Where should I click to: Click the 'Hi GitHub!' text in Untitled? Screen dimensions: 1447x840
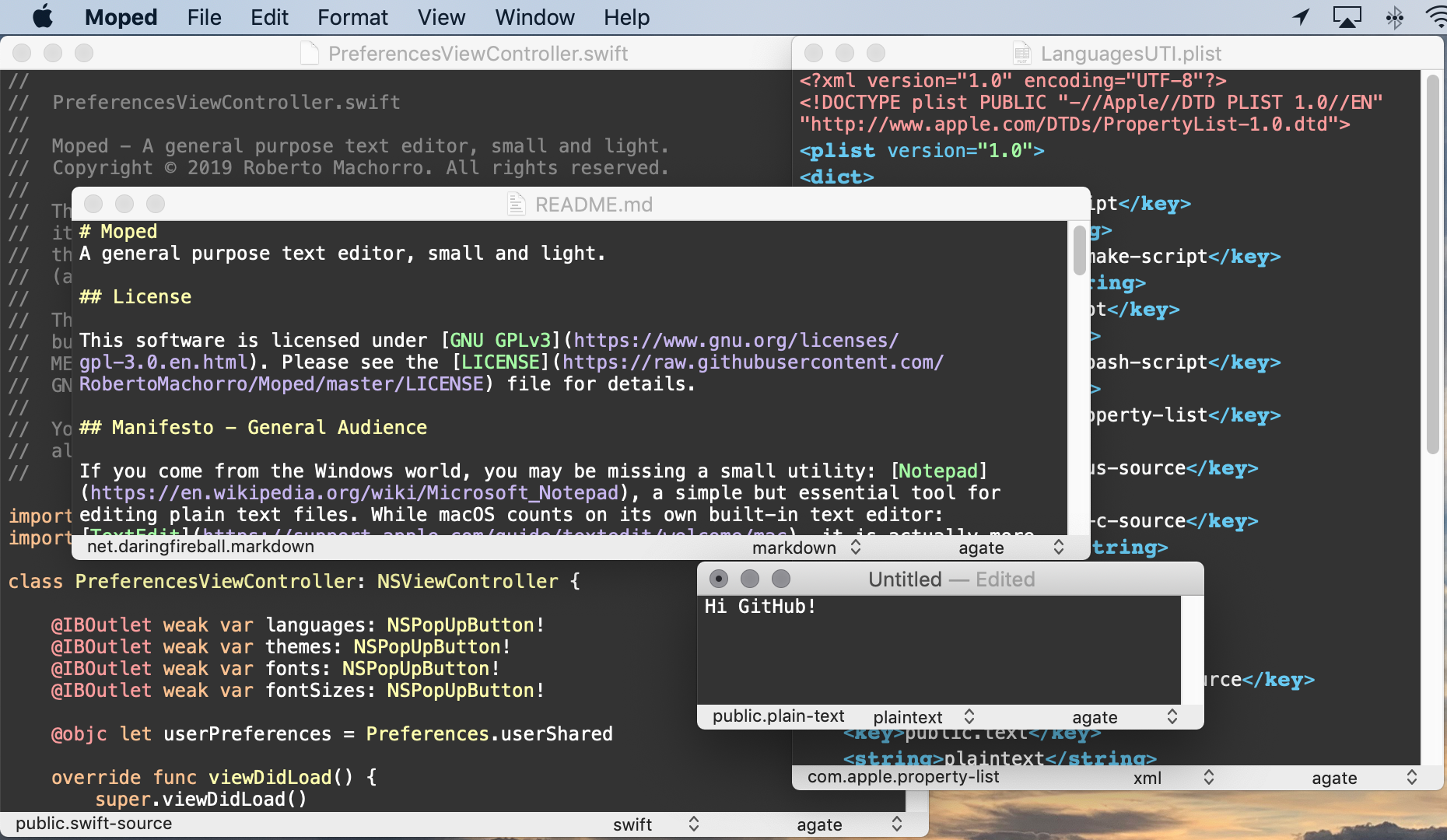click(760, 606)
